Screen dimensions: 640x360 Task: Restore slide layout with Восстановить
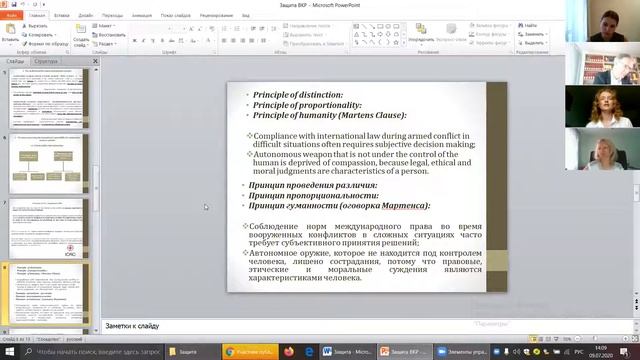point(109,35)
